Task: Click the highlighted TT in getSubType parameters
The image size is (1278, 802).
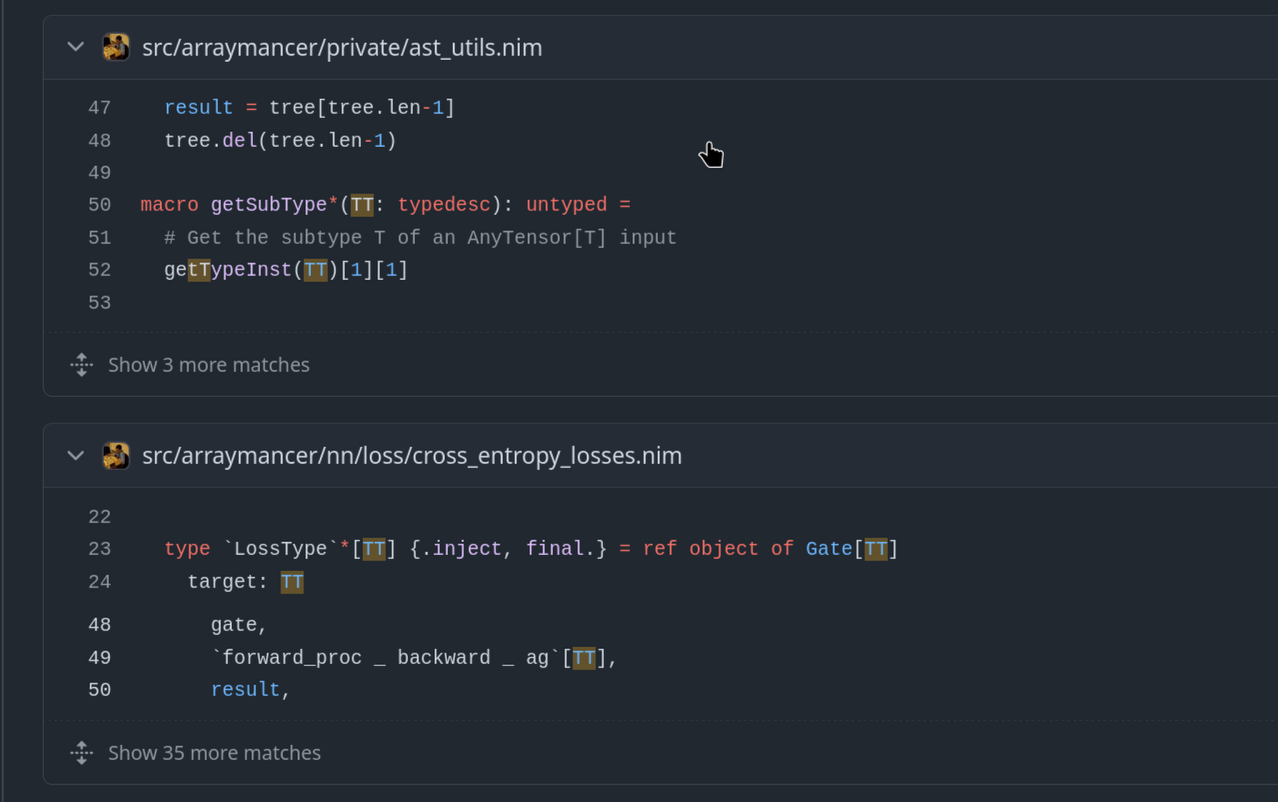Action: point(362,205)
